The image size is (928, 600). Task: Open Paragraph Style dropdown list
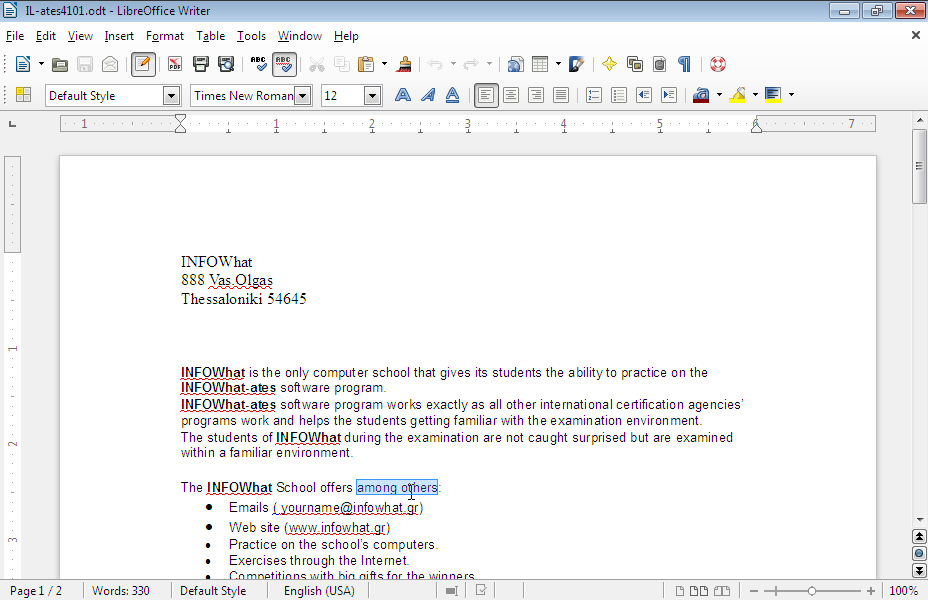point(171,95)
